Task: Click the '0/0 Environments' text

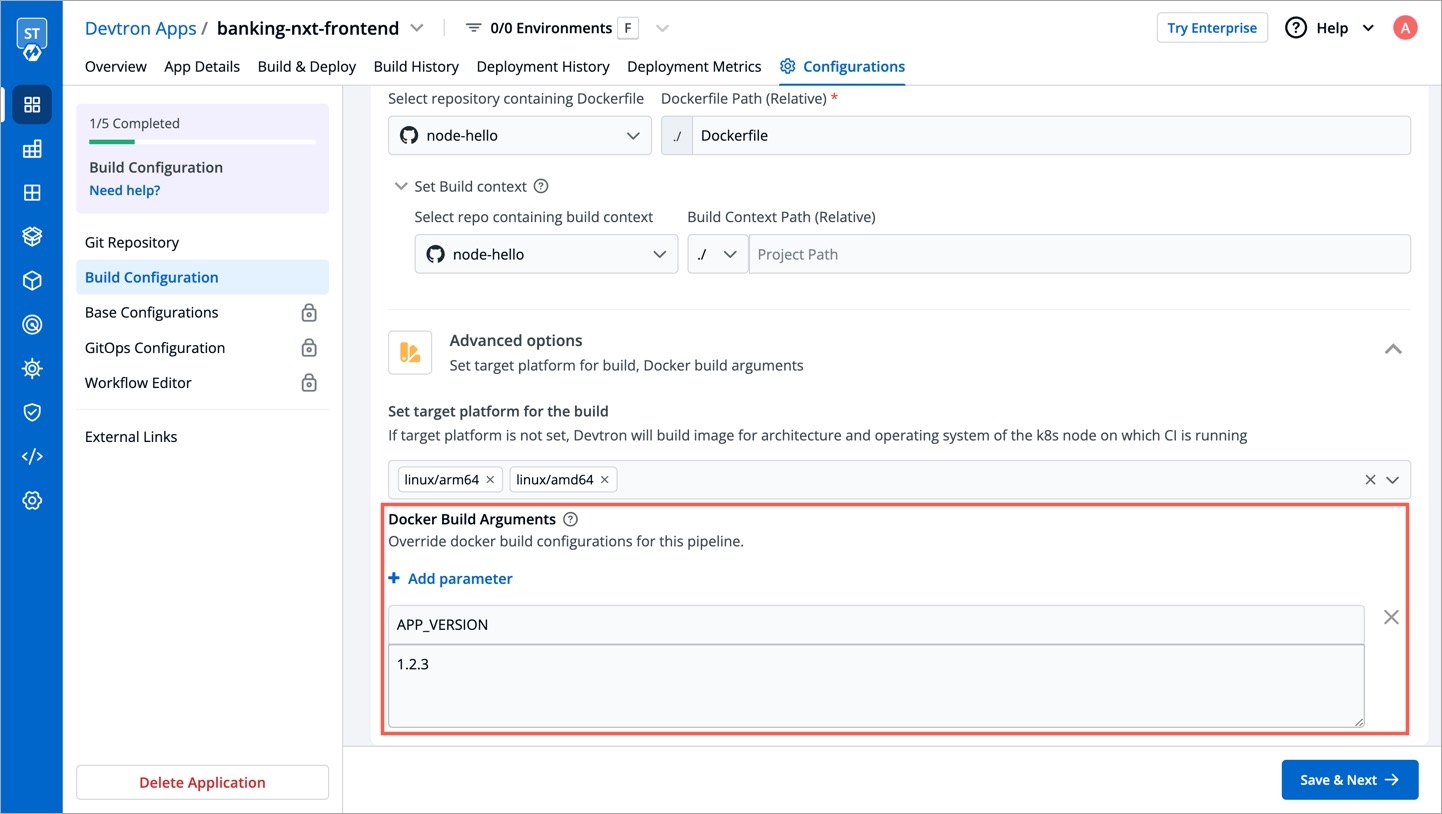Action: [551, 28]
